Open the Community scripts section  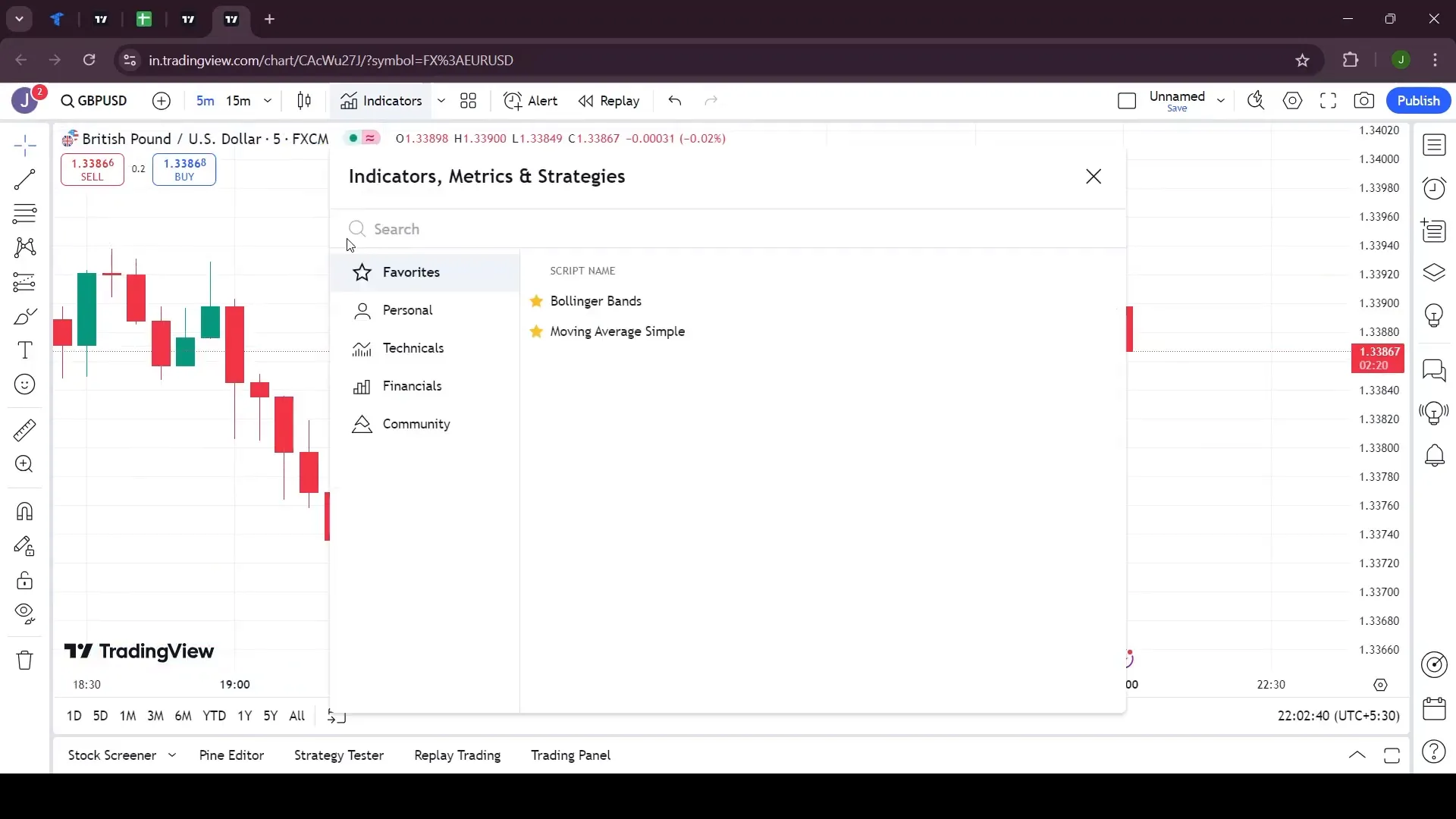[x=418, y=424]
